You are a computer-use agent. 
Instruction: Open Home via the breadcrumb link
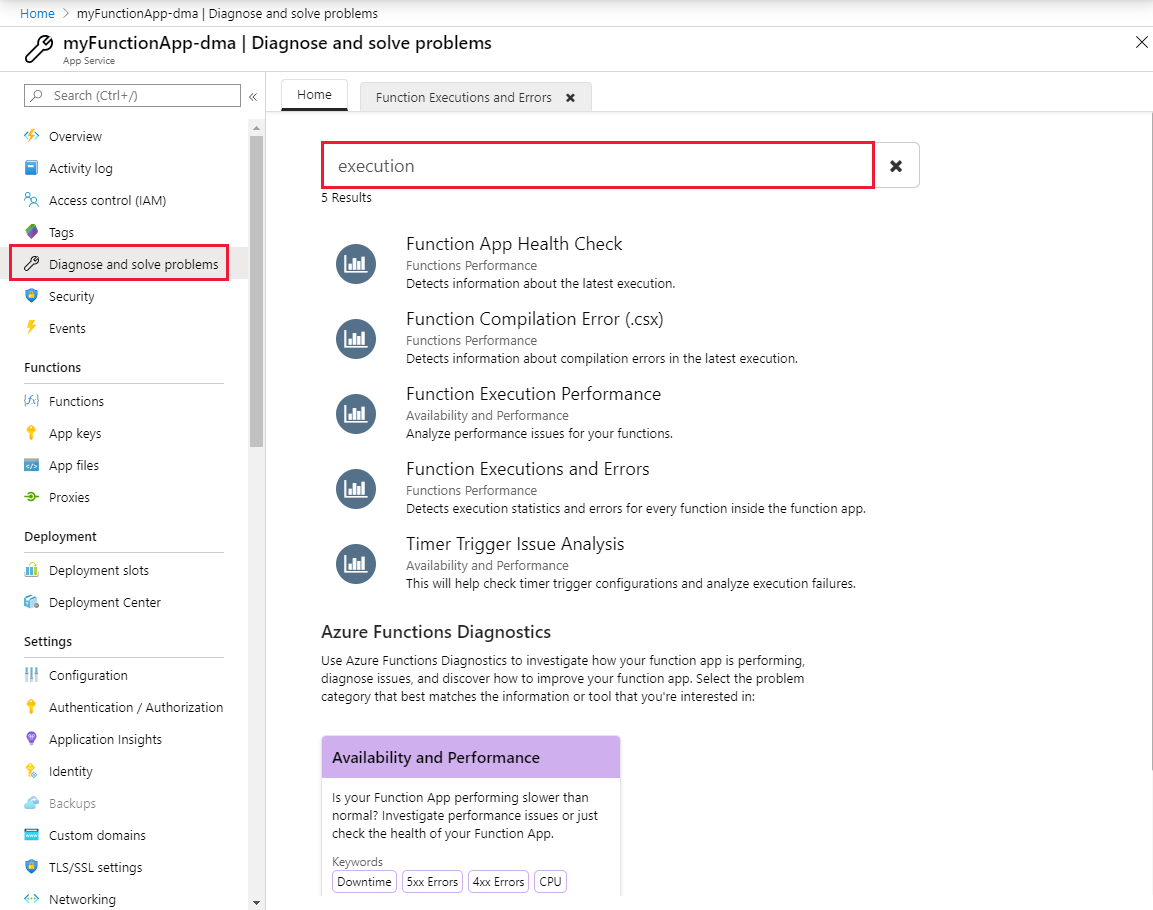37,13
